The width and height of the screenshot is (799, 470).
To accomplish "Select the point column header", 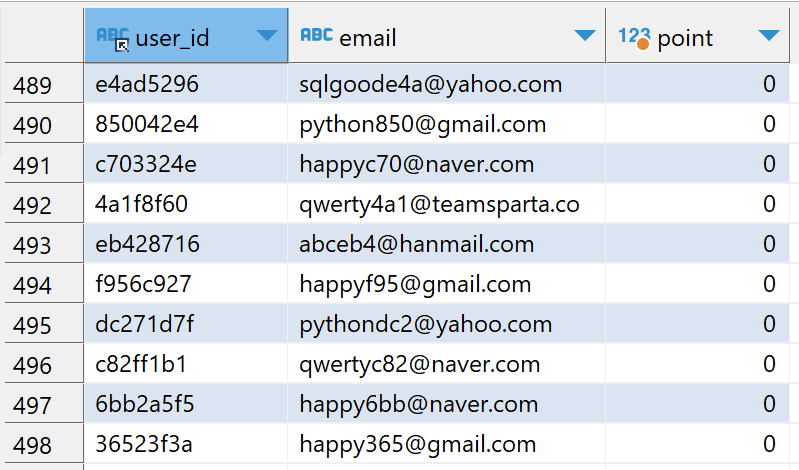I will coord(698,36).
